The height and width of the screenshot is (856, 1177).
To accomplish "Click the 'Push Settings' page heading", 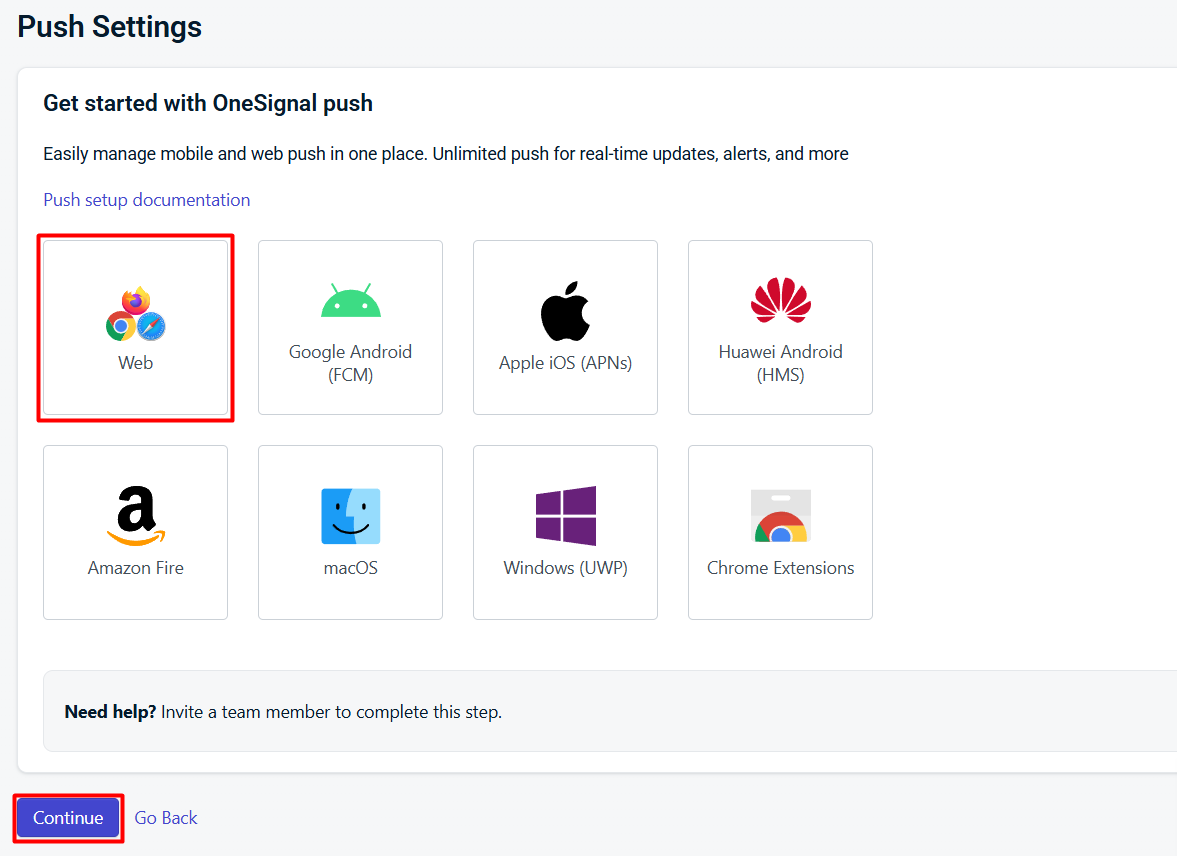I will click(x=110, y=27).
